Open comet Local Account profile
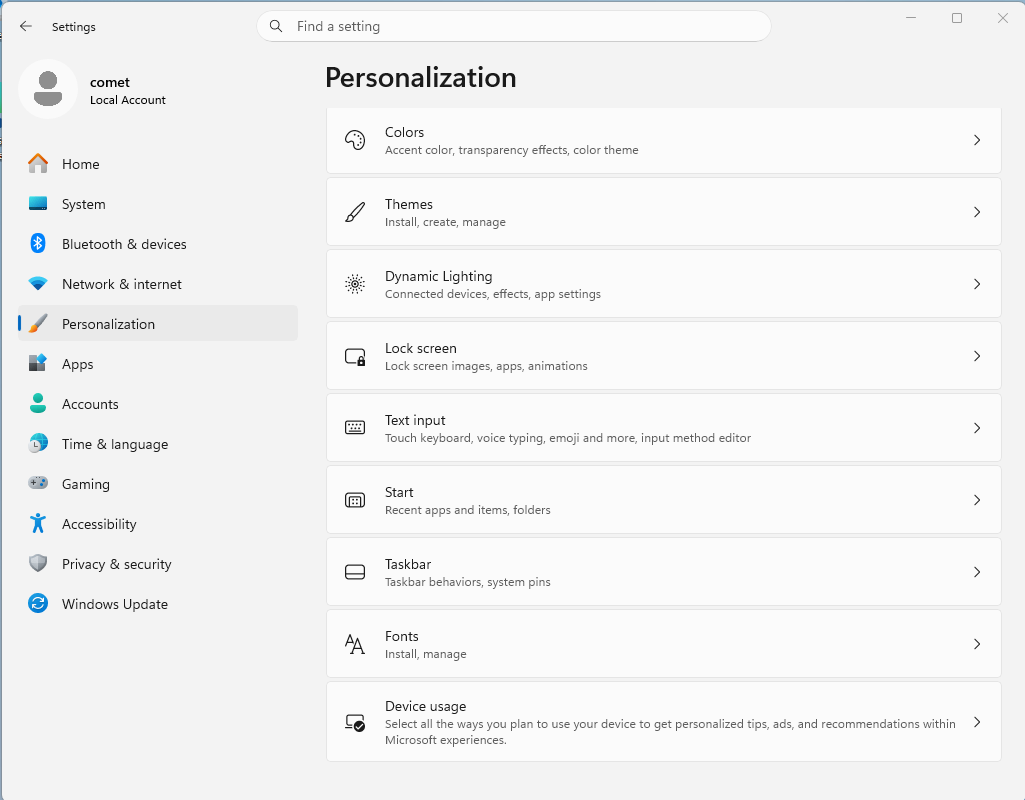Viewport: 1025px width, 800px height. [92, 90]
